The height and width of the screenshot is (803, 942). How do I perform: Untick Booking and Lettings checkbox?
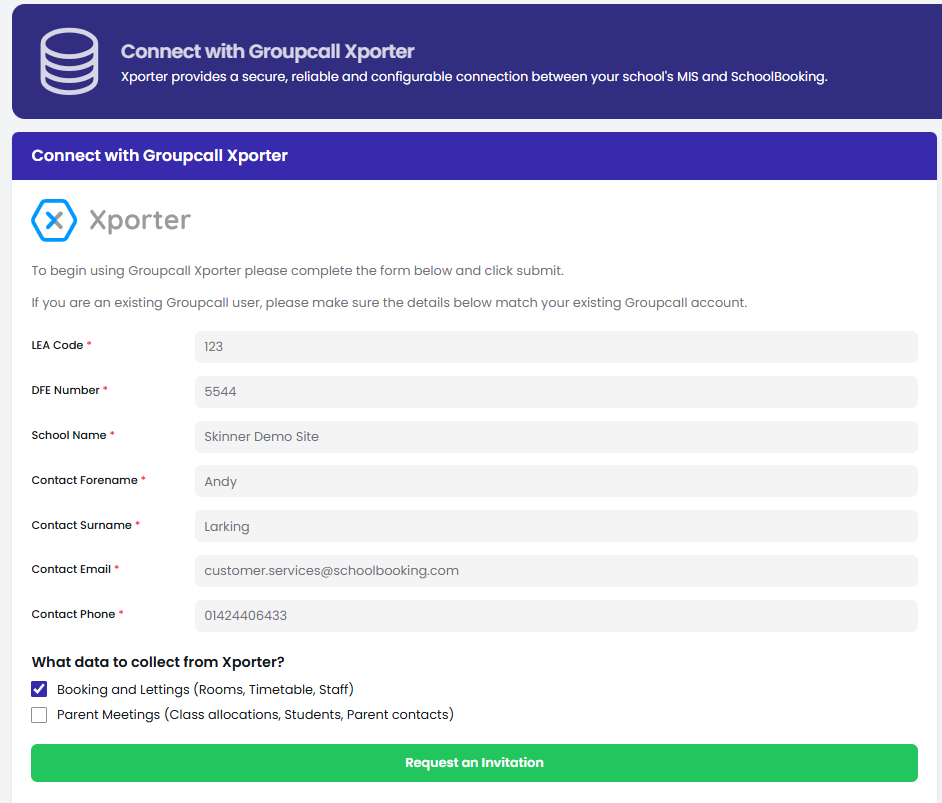pos(39,689)
